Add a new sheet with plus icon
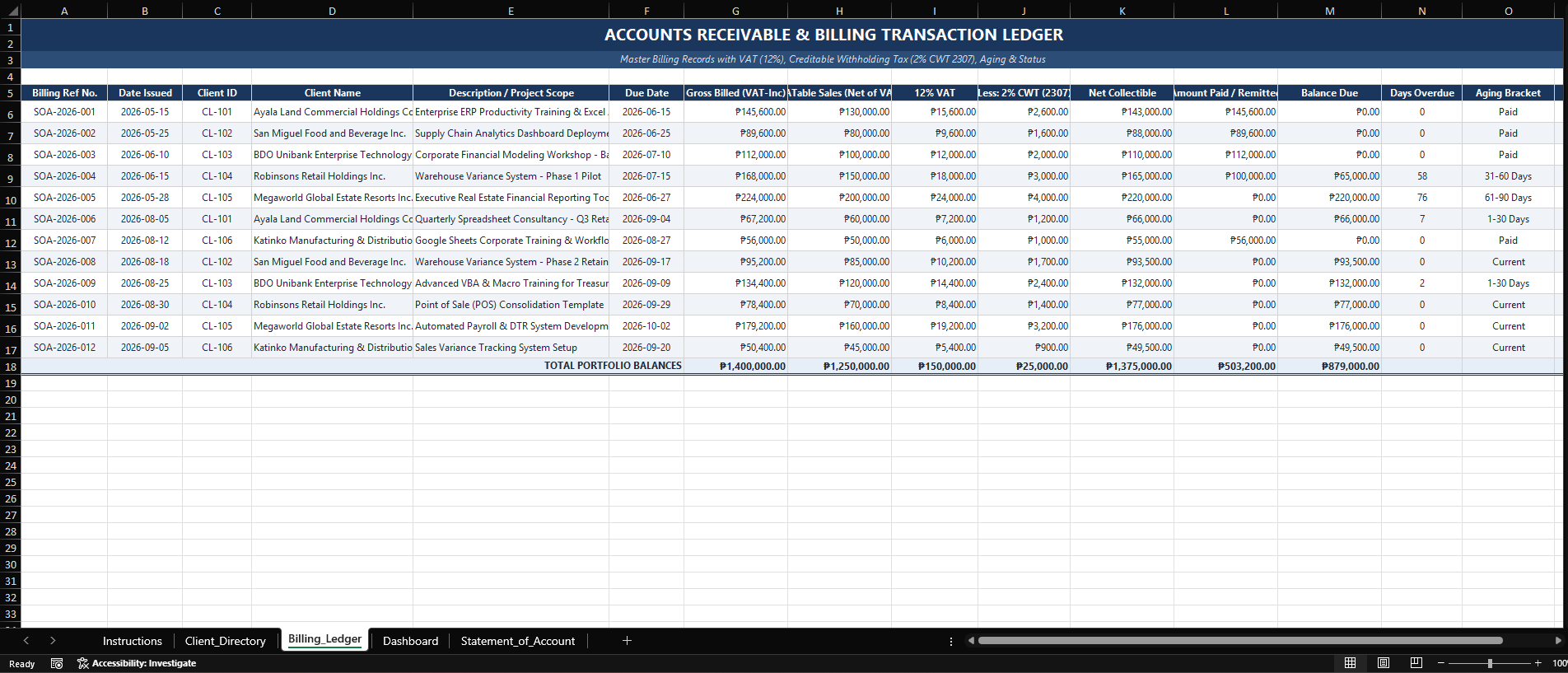Viewport: 1568px width, 673px height. tap(627, 641)
